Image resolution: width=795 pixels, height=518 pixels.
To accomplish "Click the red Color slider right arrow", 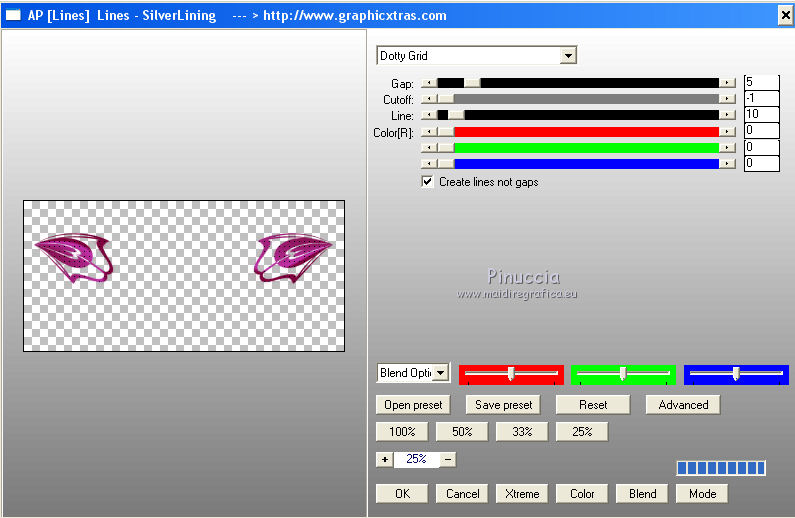I will pyautogui.click(x=727, y=132).
